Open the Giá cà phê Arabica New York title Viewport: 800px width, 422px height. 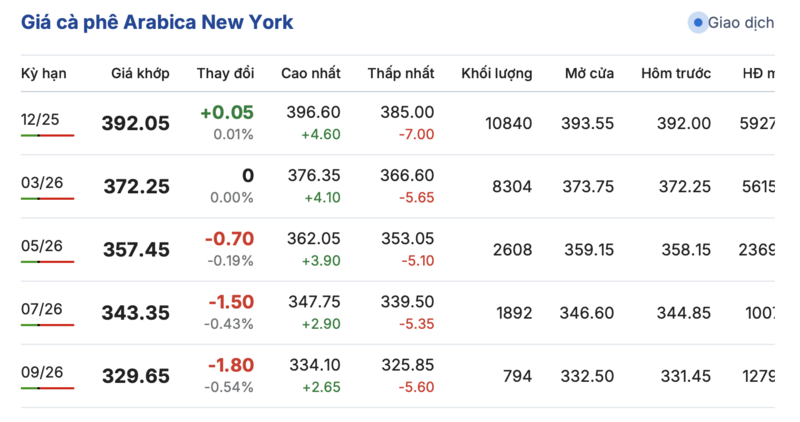click(157, 22)
